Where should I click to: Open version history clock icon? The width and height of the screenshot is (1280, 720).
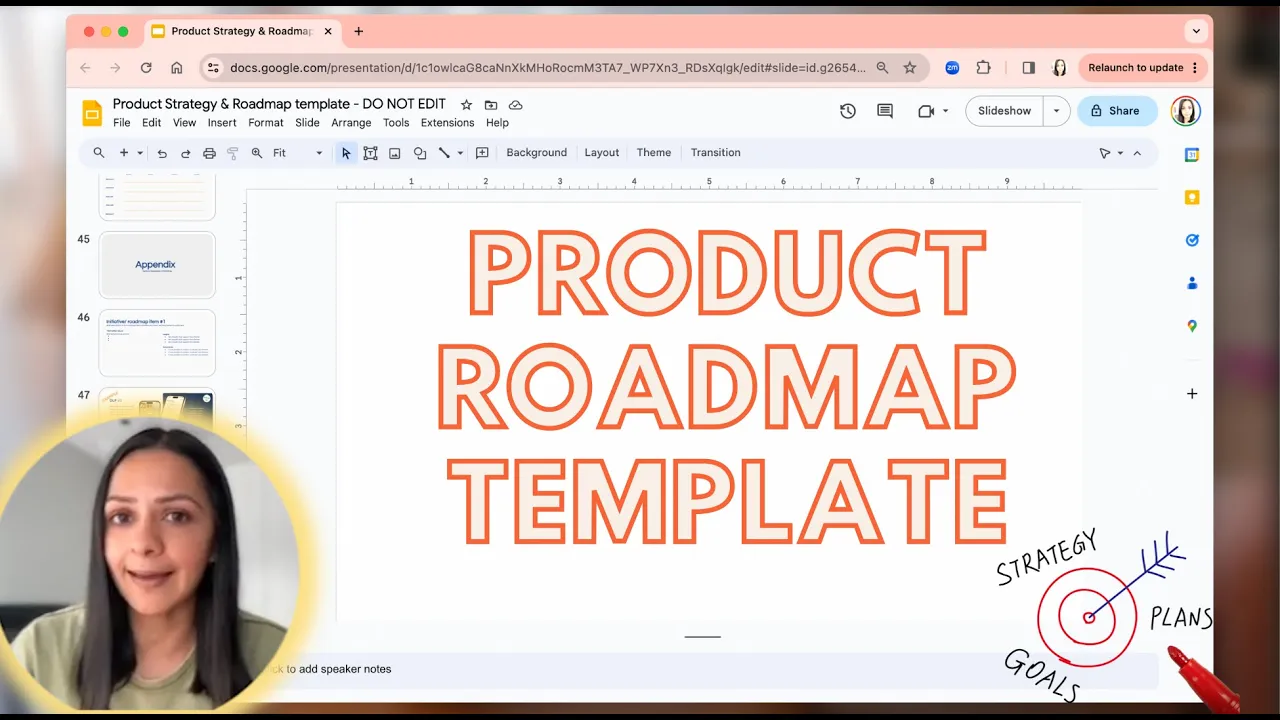pos(848,111)
